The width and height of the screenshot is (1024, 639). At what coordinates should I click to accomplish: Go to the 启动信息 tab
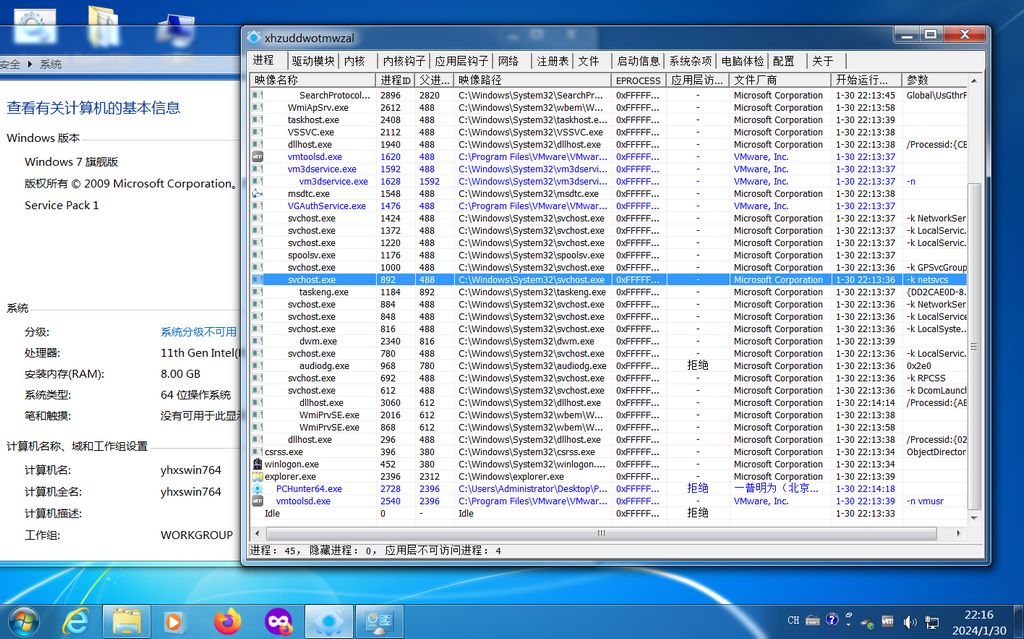tap(638, 61)
